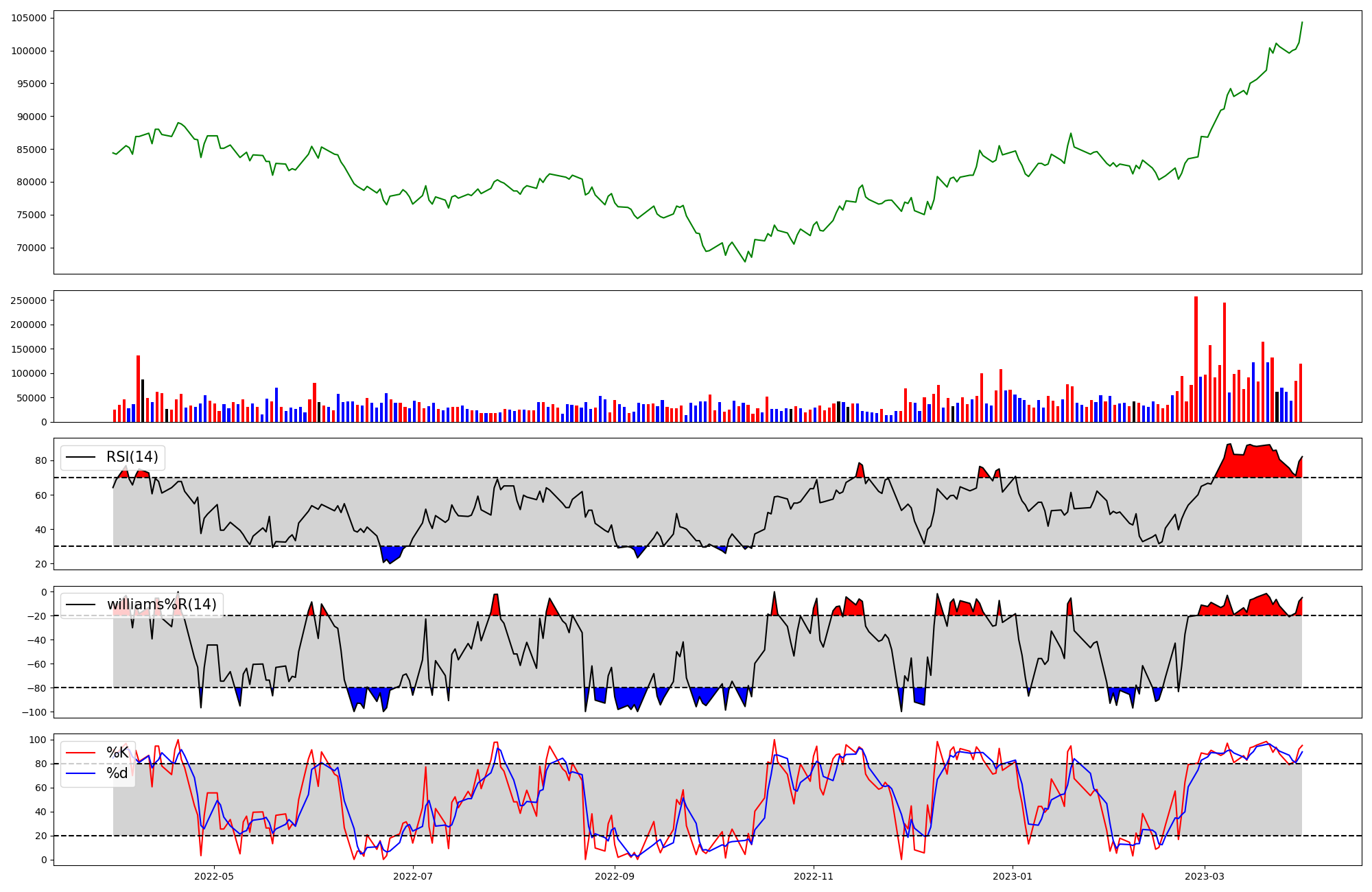
Task: Click the 105000 price axis tick label
Action: point(29,19)
